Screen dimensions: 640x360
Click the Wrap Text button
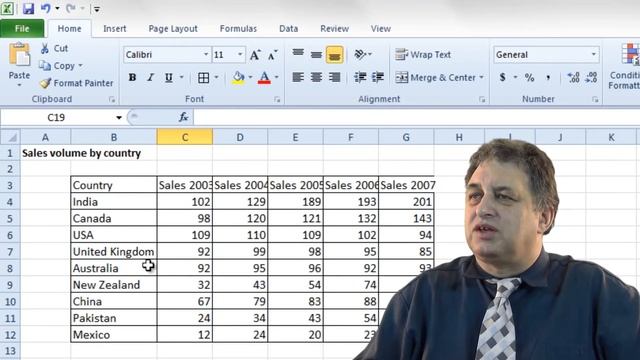(x=423, y=54)
